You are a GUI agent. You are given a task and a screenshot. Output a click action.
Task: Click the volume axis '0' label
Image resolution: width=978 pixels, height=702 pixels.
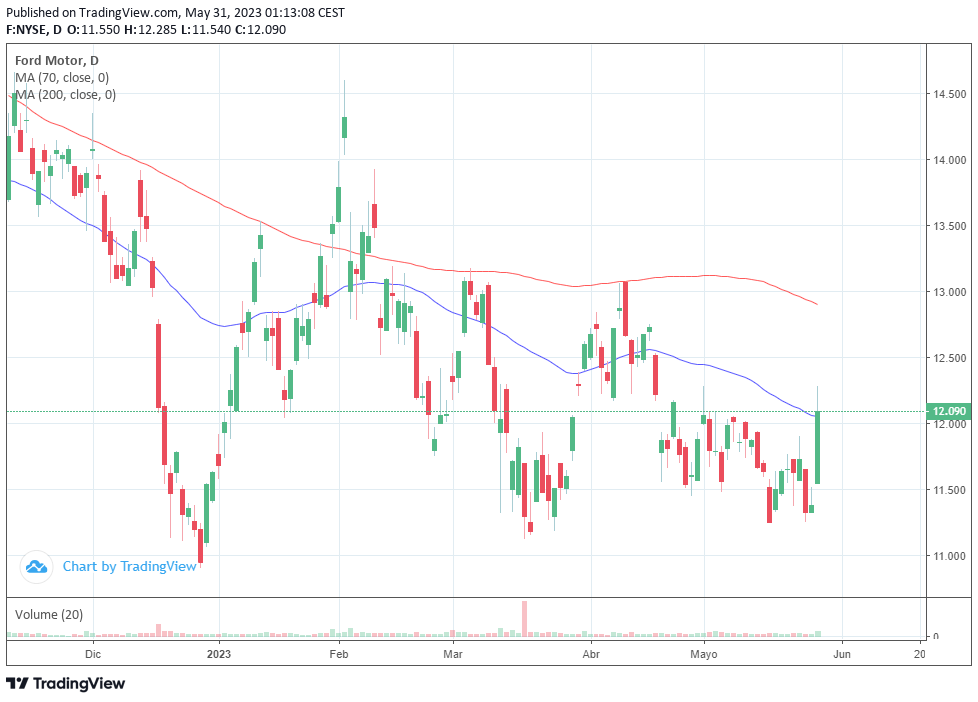click(x=936, y=636)
